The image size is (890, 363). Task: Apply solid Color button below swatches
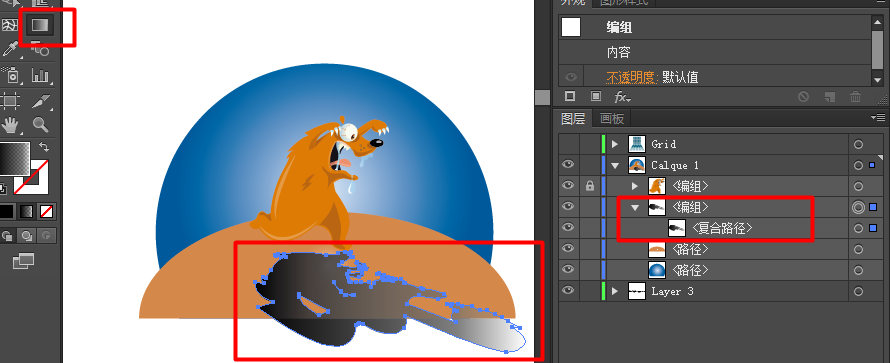pyautogui.click(x=6, y=212)
